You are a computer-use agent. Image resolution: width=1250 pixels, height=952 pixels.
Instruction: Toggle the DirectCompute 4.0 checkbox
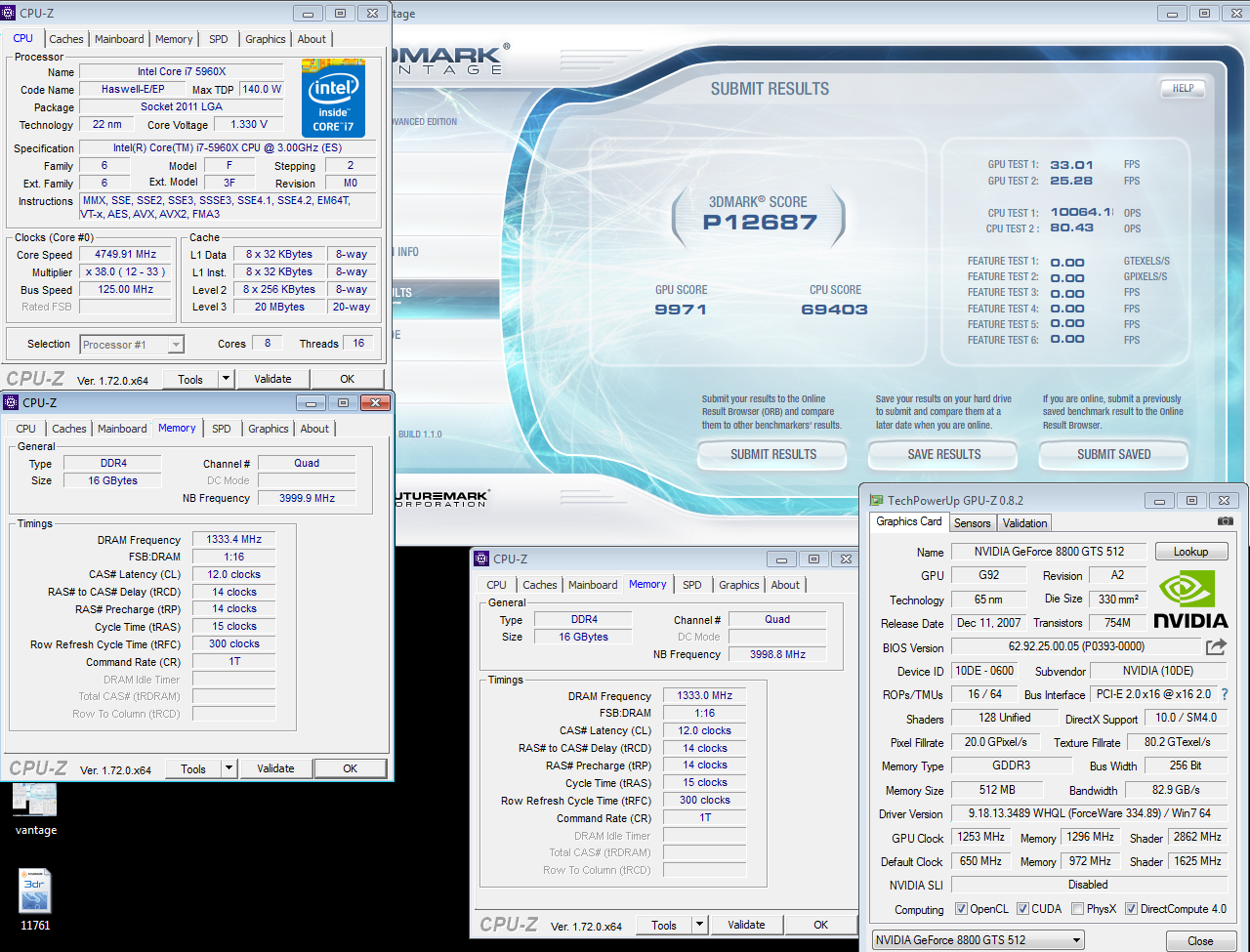click(x=1131, y=909)
